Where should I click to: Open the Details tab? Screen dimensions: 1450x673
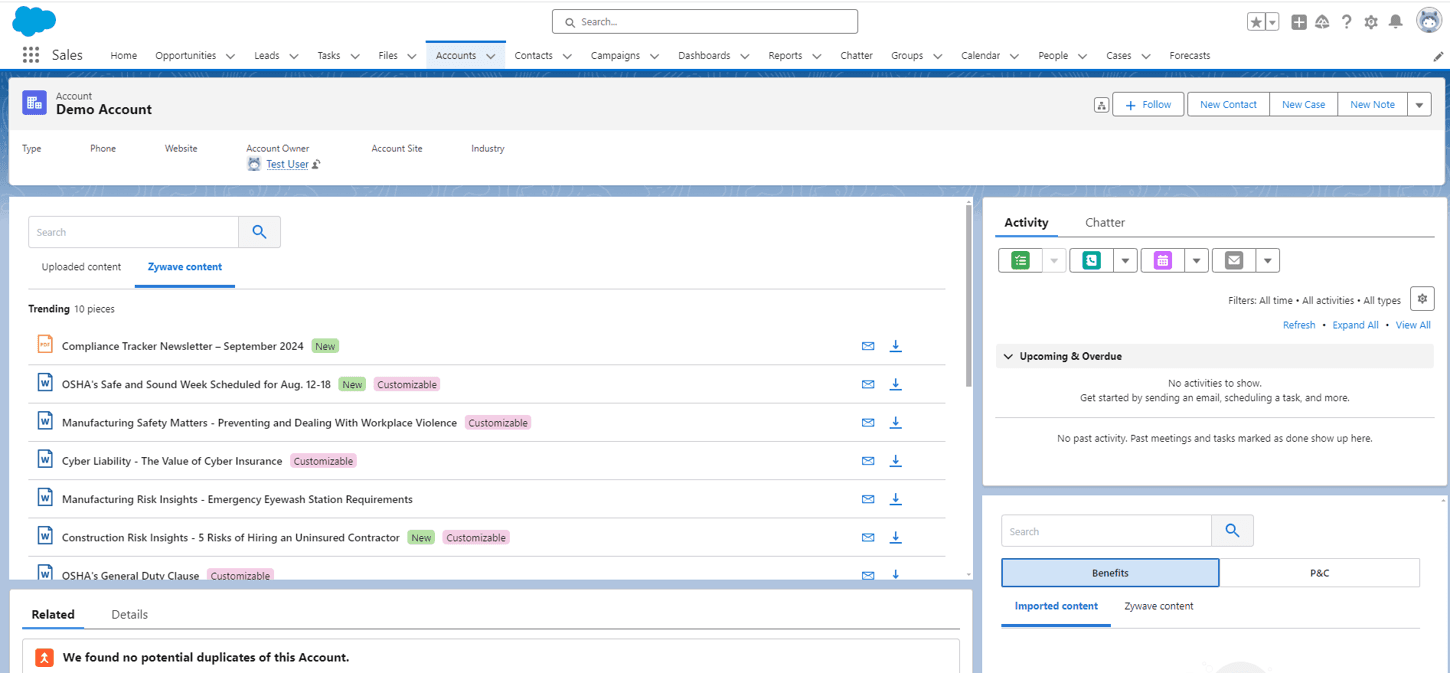(130, 615)
